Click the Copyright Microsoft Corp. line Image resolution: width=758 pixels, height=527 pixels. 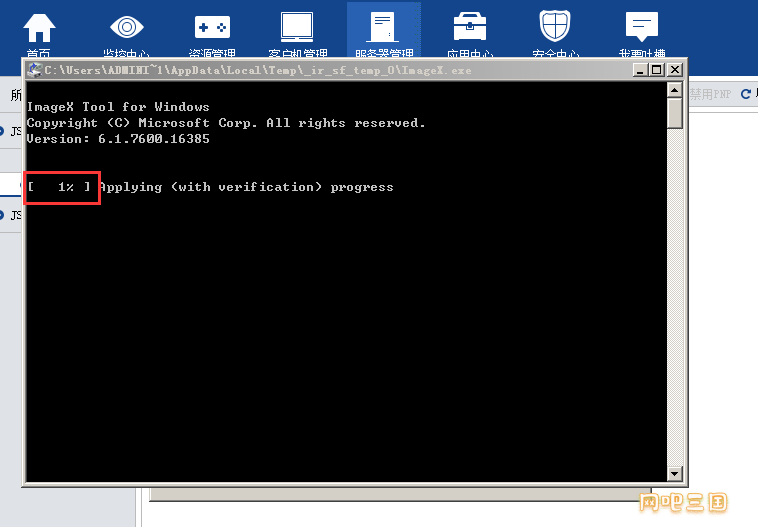coord(226,123)
